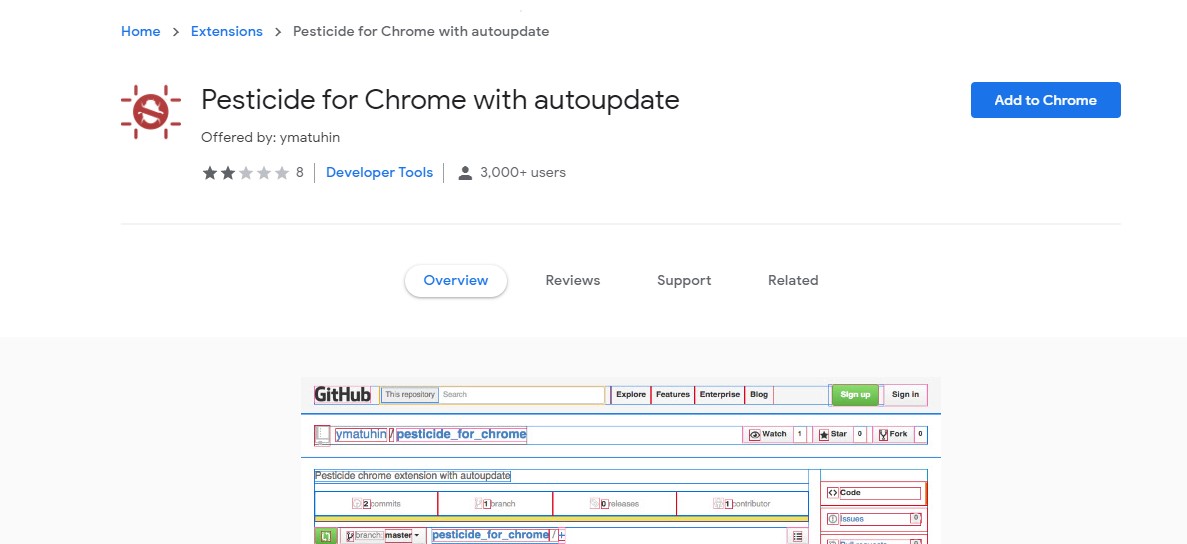The image size is (1187, 544).
Task: Click Offered by: ymatuhin text
Action: pyautogui.click(x=270, y=137)
